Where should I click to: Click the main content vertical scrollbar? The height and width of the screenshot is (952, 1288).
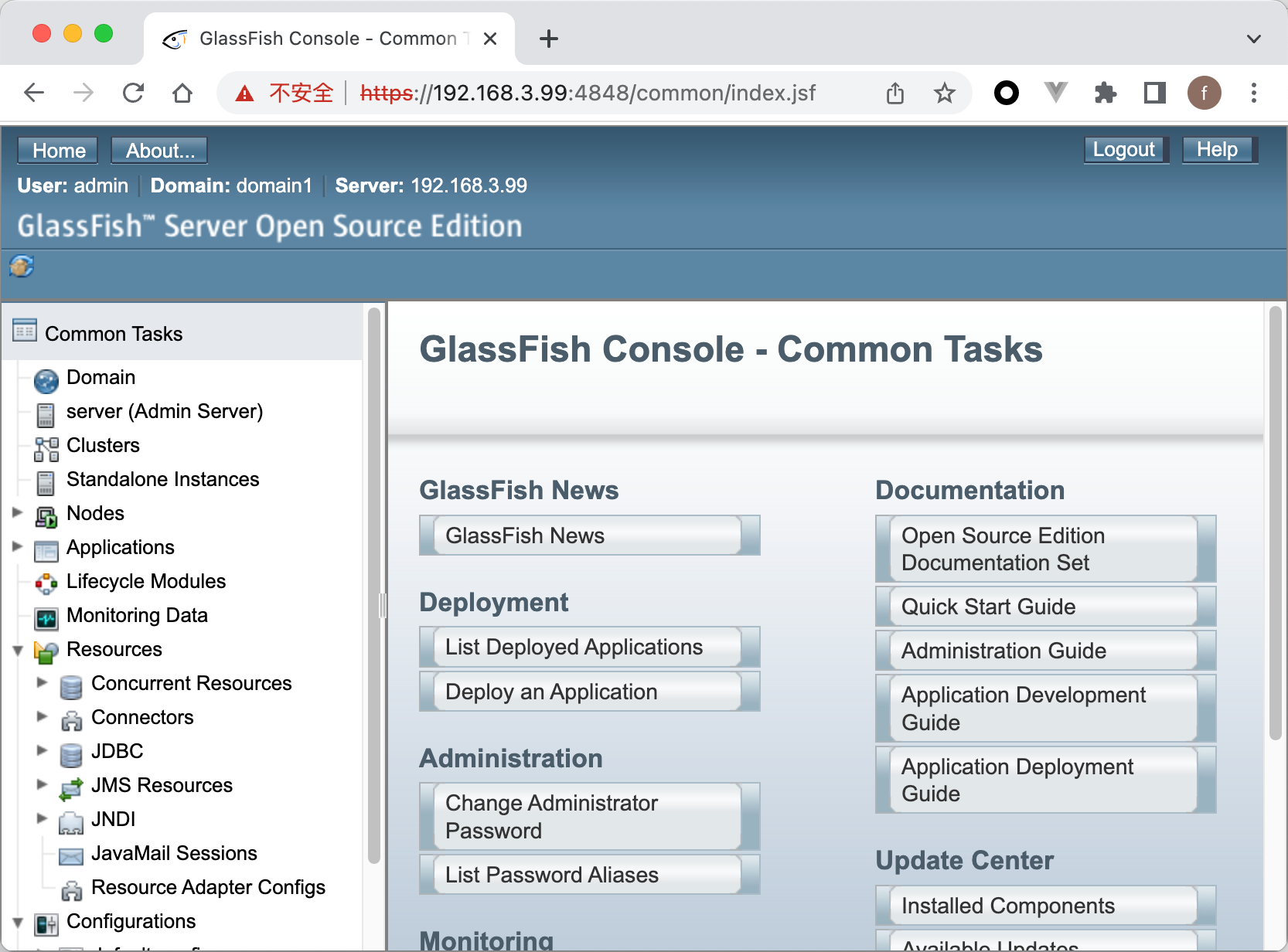pyautogui.click(x=1275, y=525)
